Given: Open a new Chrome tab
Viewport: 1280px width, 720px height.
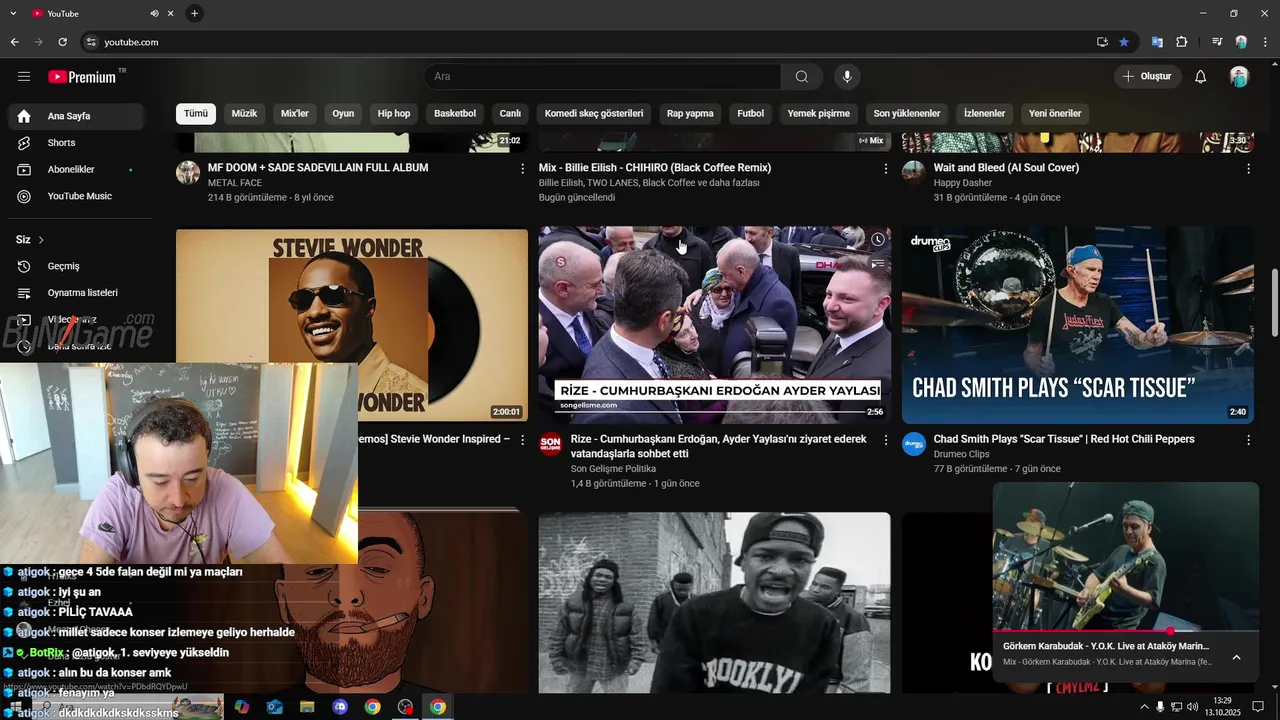Looking at the screenshot, I should [194, 13].
